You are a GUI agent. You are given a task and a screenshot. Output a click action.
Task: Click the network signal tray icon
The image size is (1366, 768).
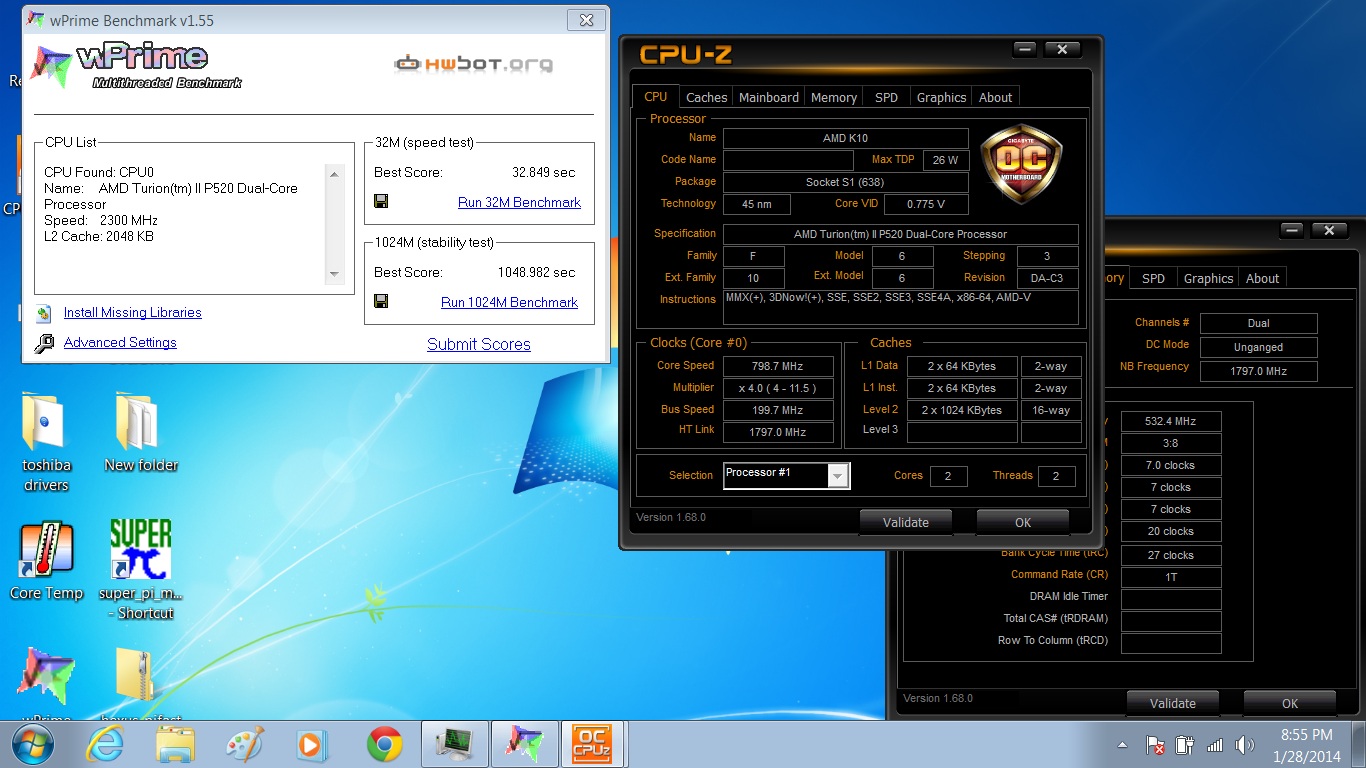pyautogui.click(x=1215, y=745)
